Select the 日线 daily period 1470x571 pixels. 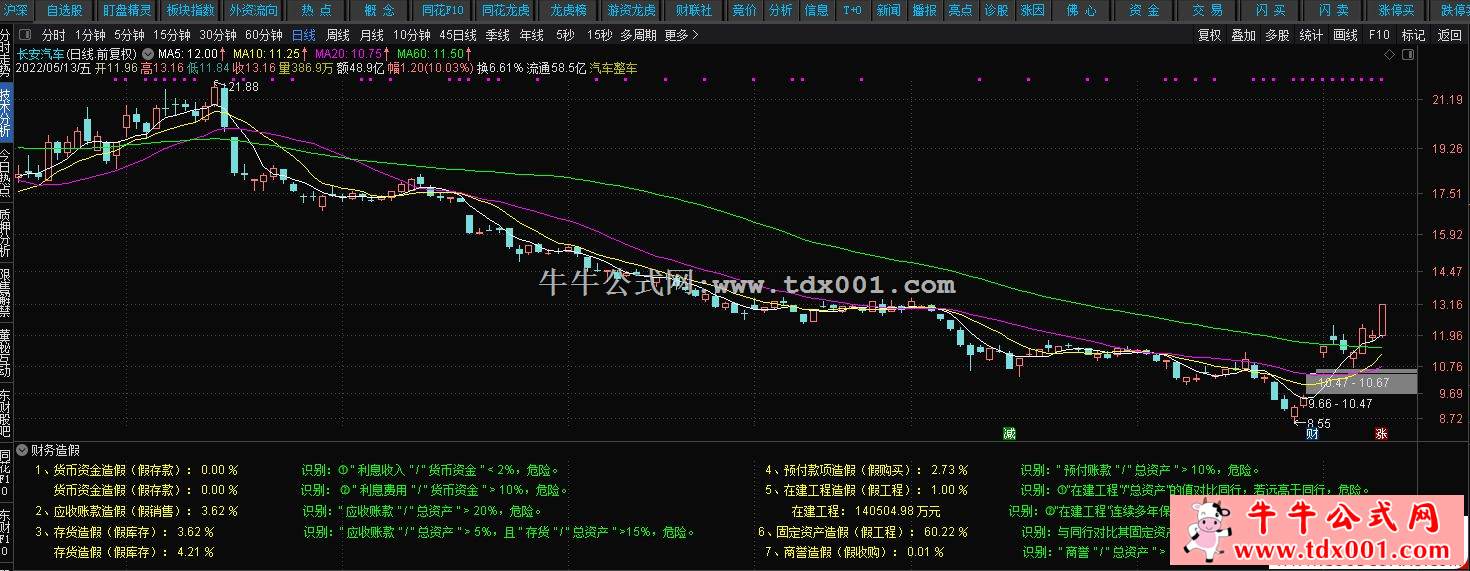pyautogui.click(x=303, y=36)
